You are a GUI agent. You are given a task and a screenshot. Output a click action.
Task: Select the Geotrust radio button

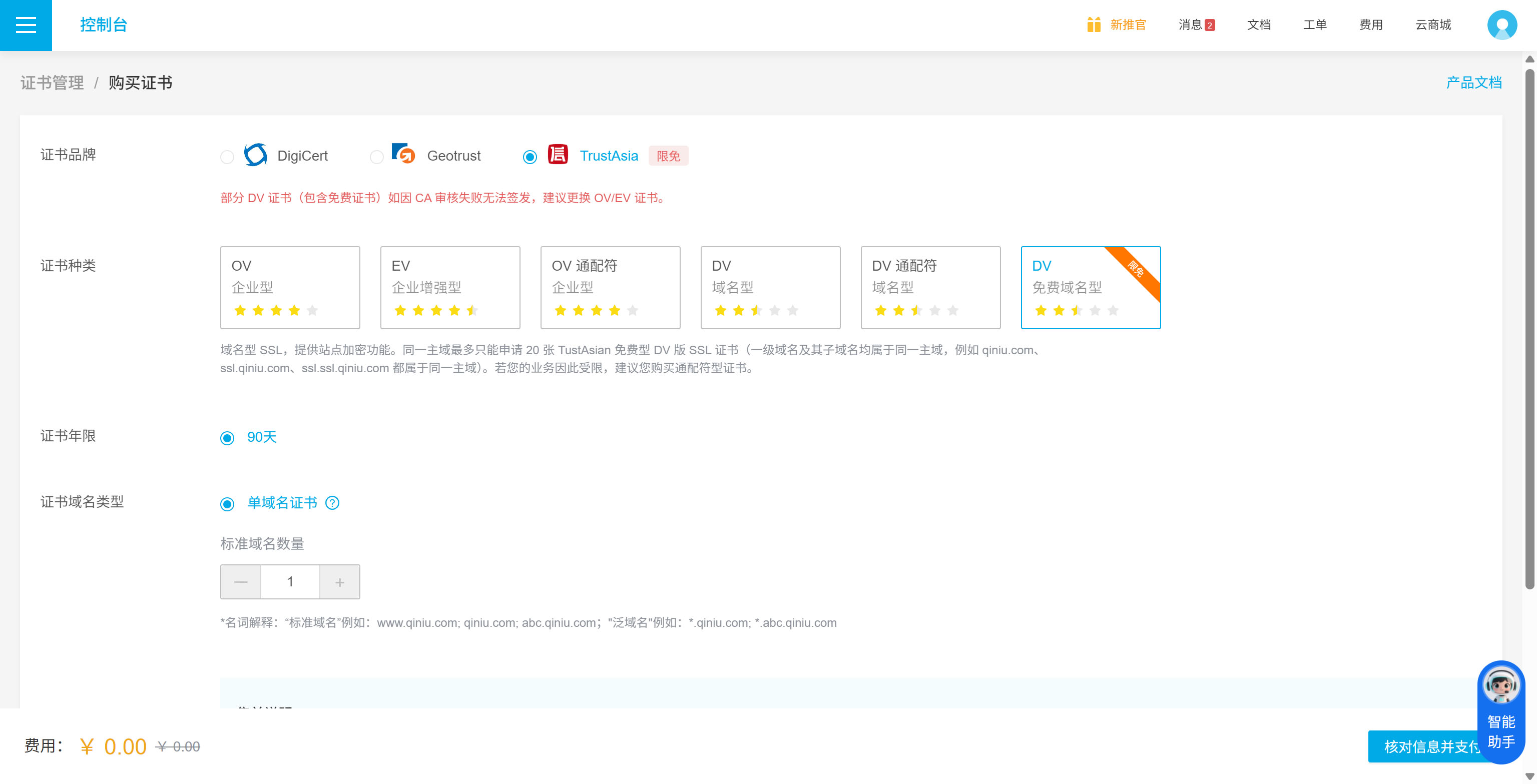[x=376, y=157]
